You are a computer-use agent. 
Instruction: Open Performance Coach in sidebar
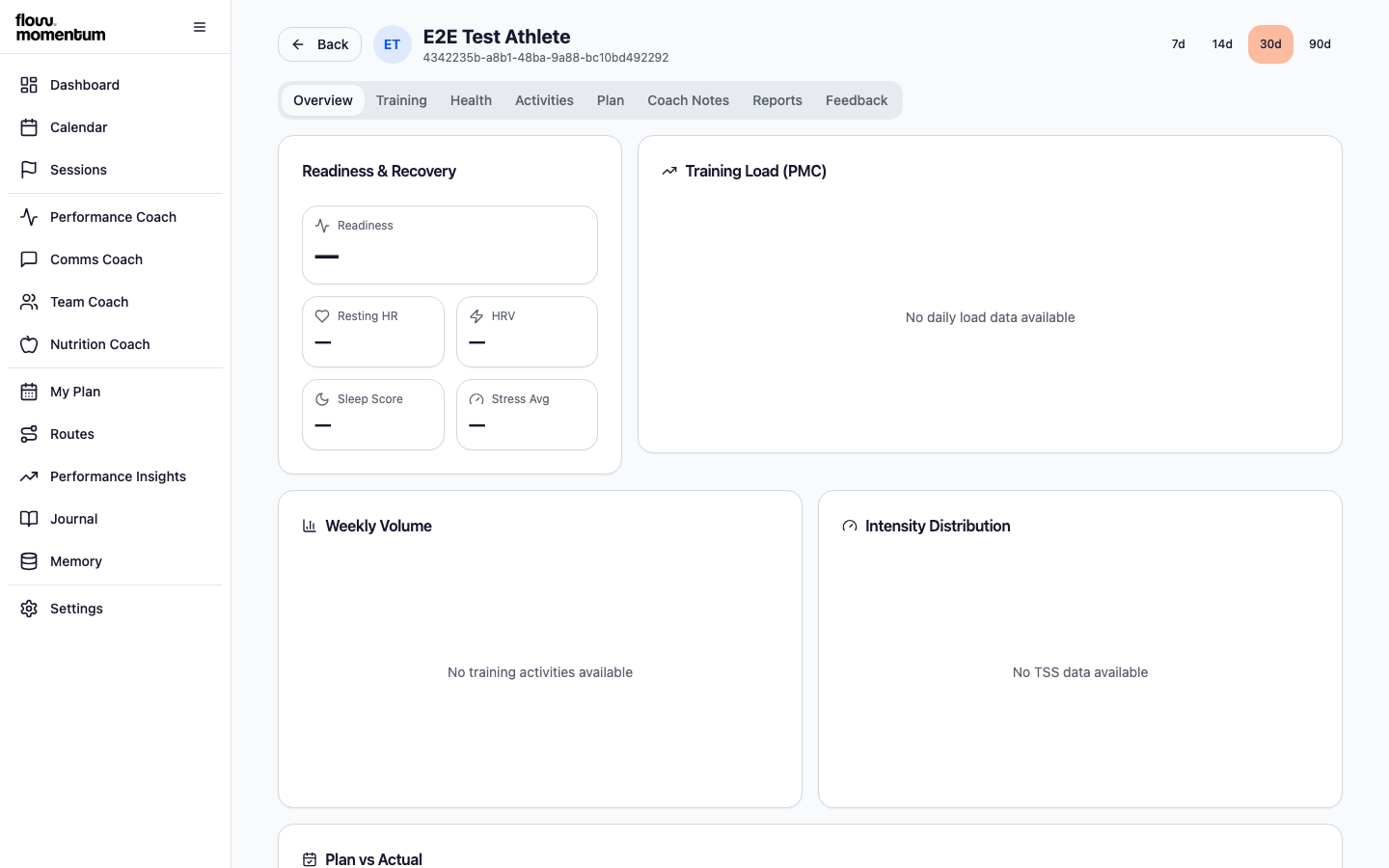[116, 217]
